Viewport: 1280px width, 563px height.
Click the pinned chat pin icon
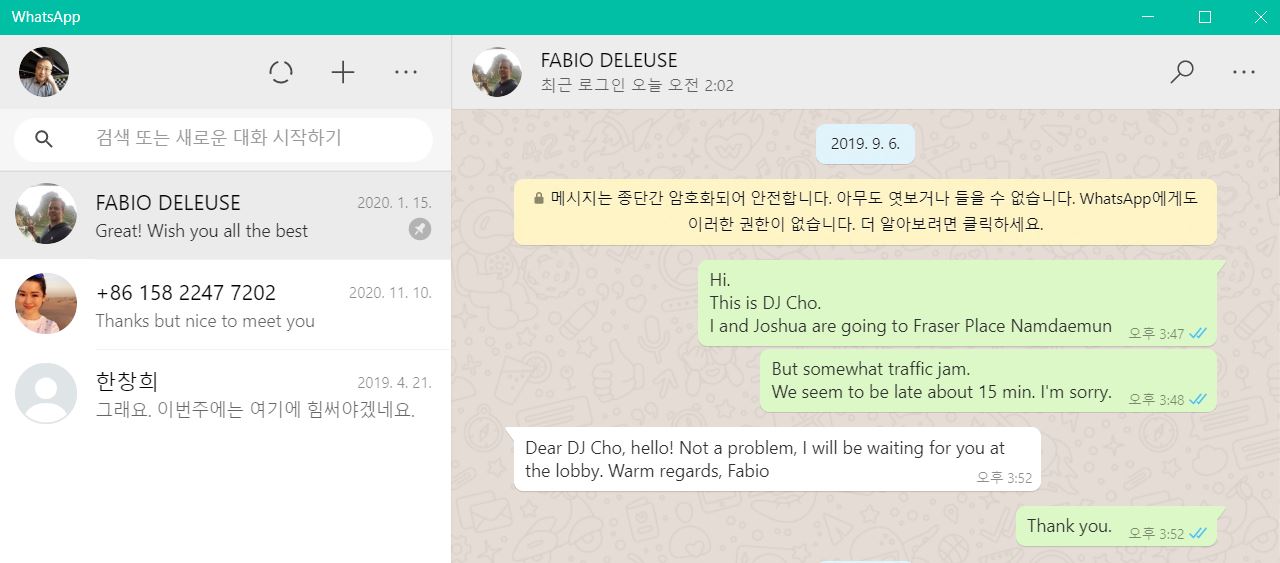tap(420, 230)
